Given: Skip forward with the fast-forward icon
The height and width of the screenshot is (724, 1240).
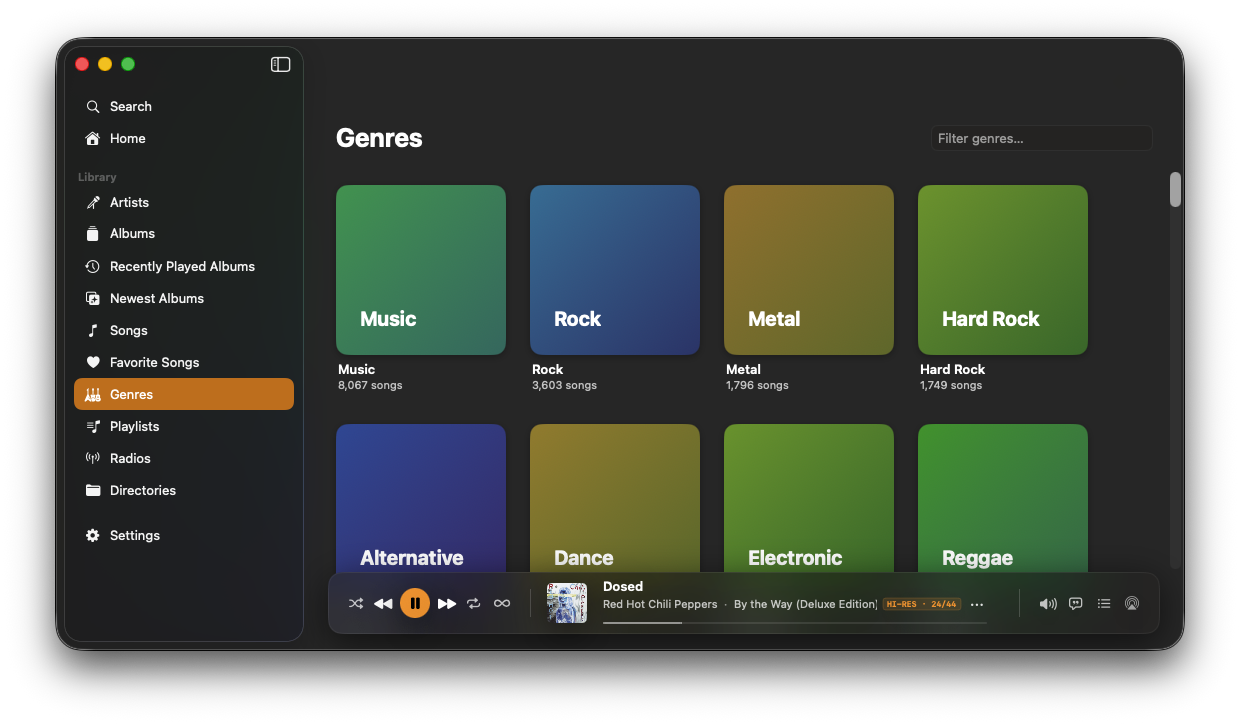Looking at the screenshot, I should tap(446, 603).
